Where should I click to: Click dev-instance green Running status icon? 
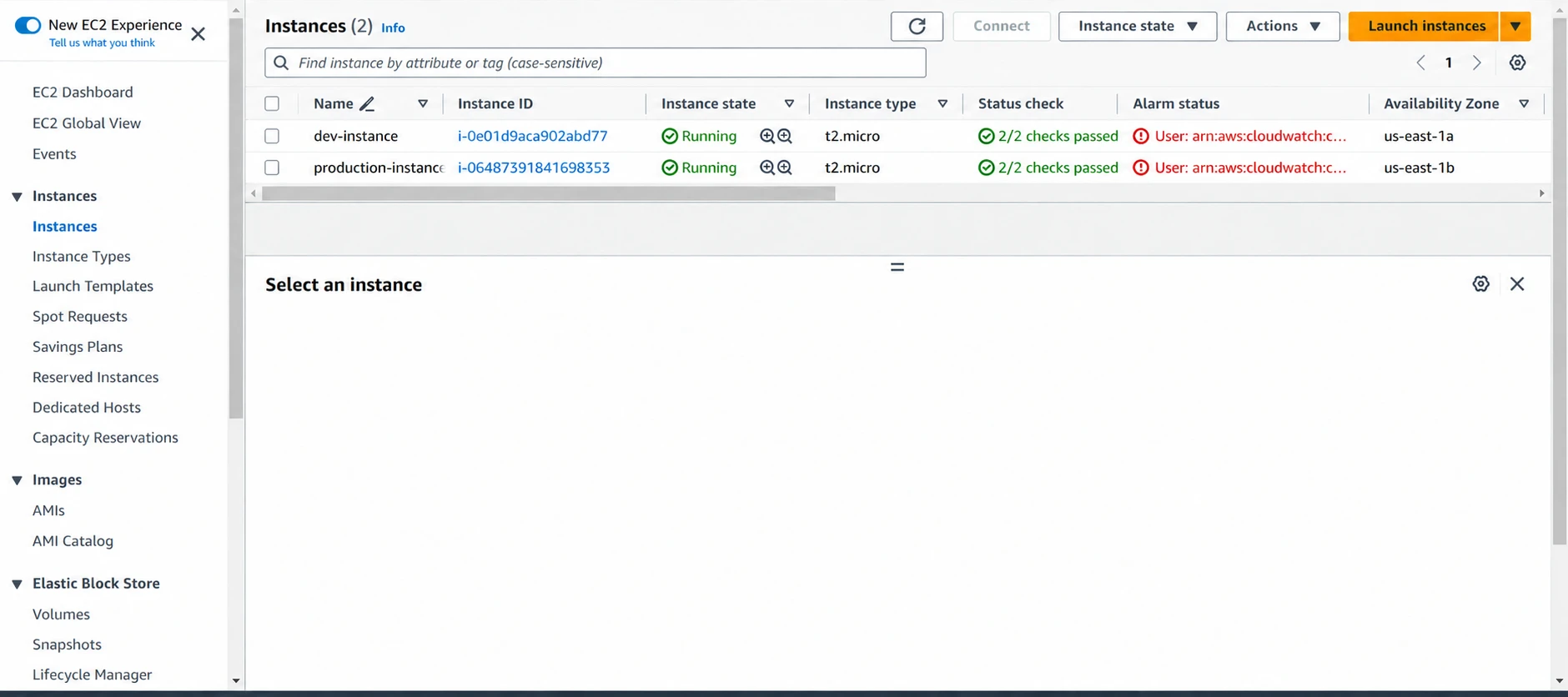(x=670, y=136)
